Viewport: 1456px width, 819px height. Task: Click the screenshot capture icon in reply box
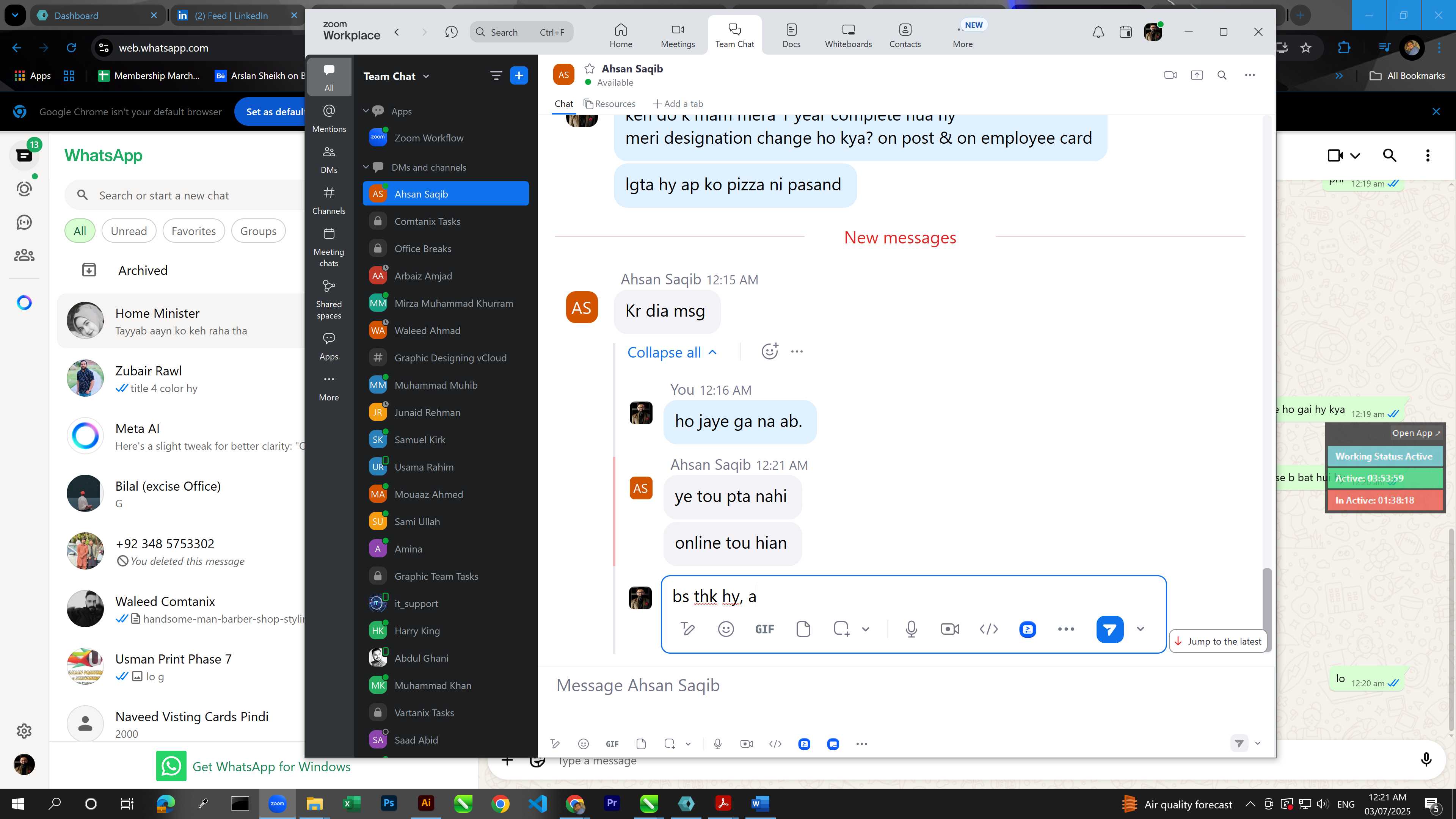(x=841, y=629)
